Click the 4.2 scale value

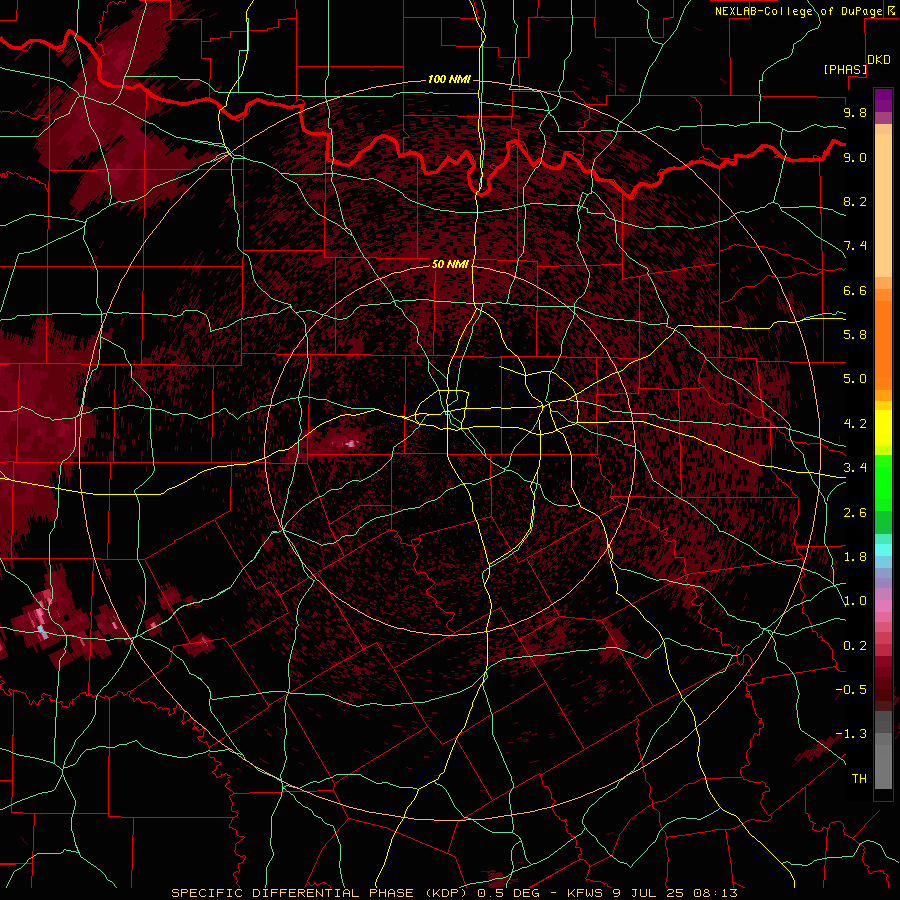[x=855, y=424]
